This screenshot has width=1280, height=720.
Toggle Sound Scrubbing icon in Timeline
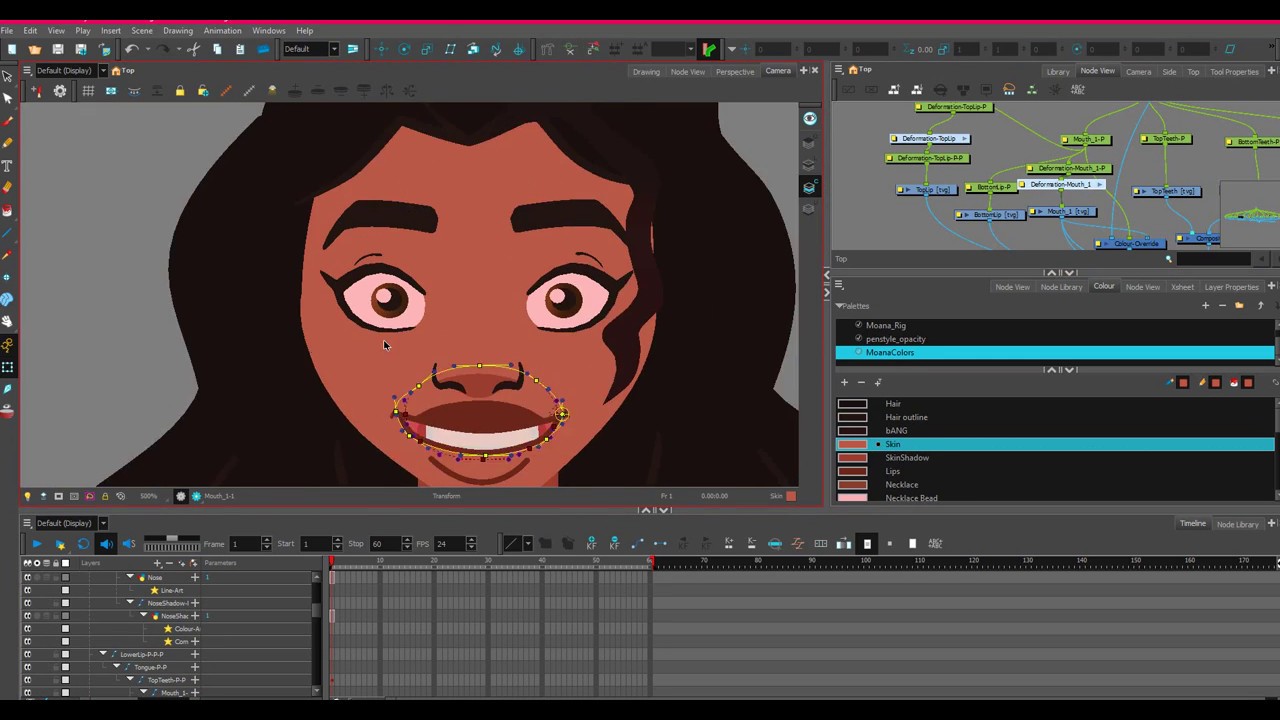click(129, 544)
